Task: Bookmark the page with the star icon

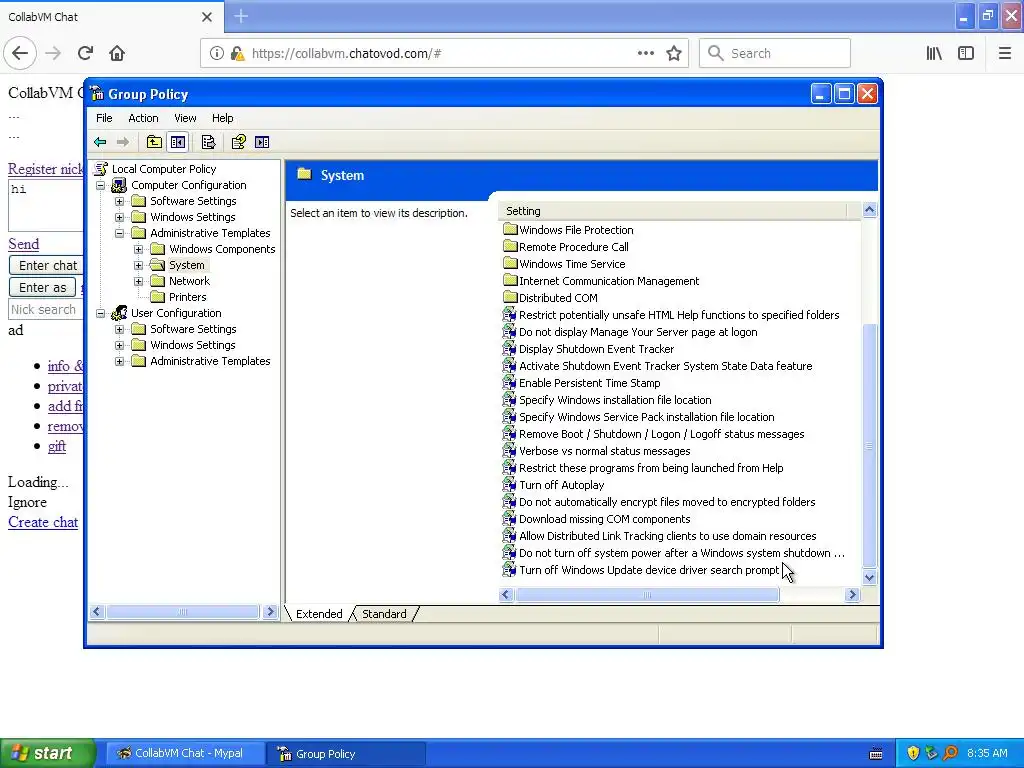Action: [x=674, y=54]
